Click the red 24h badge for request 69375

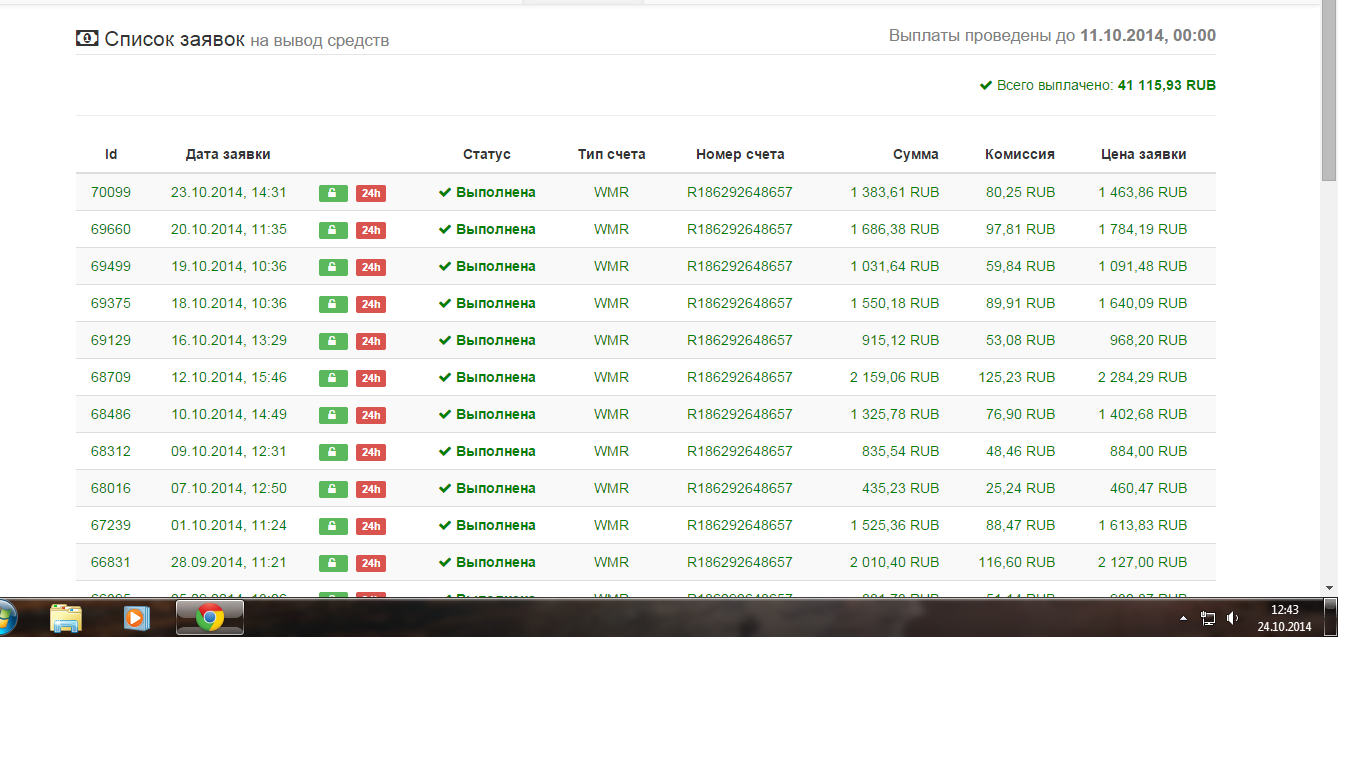pos(371,304)
